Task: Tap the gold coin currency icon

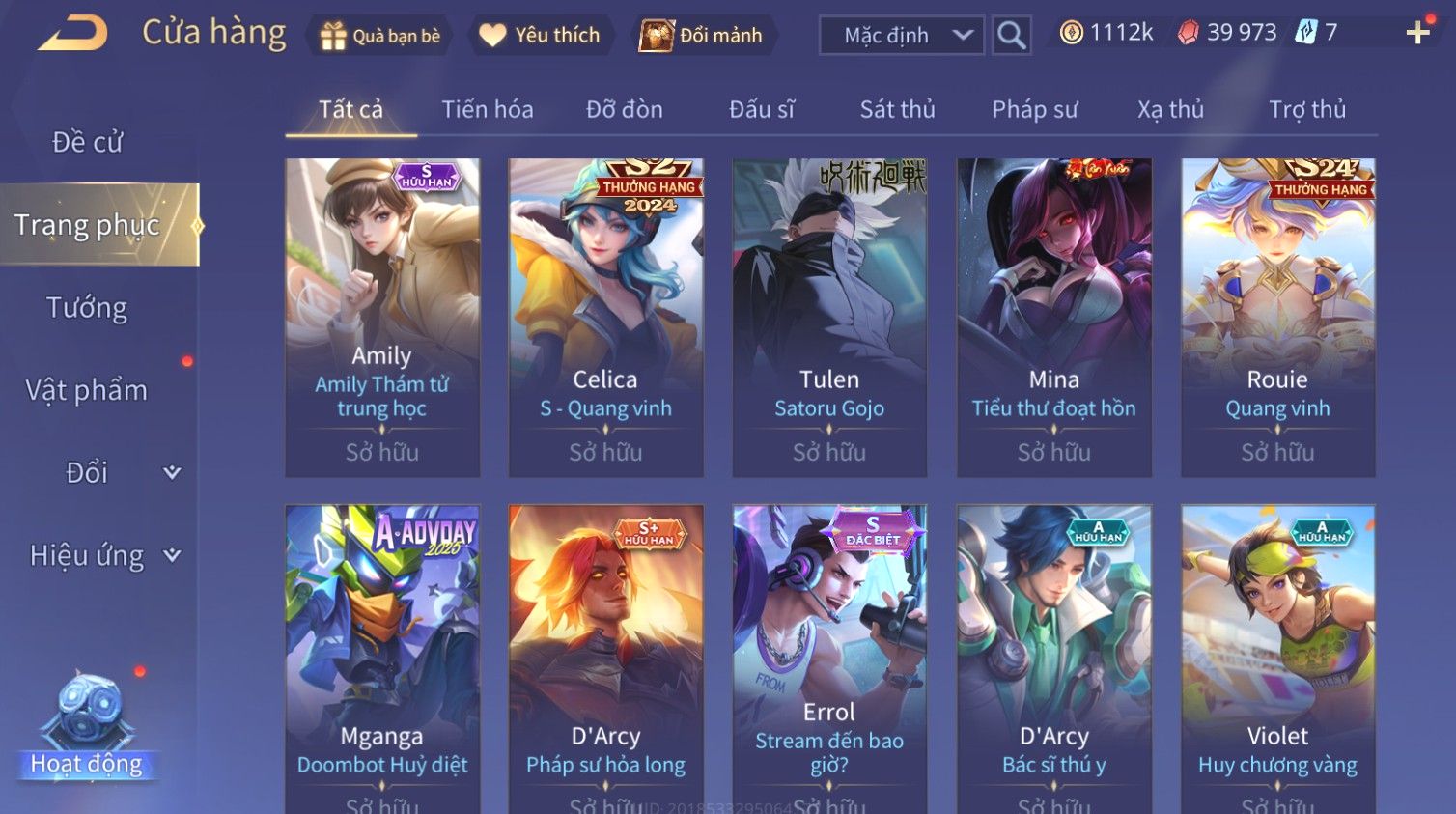Action: [1071, 33]
